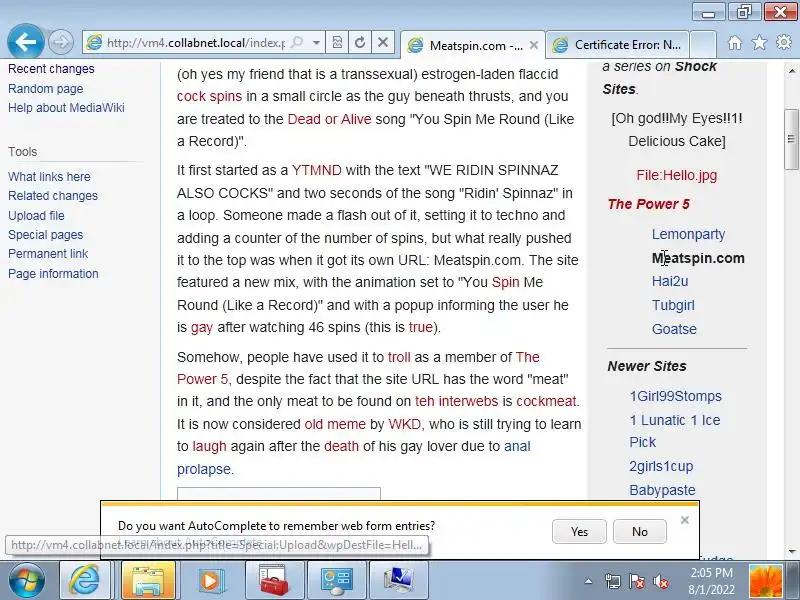
Task: Open the 'troll' red link
Action: click(399, 357)
